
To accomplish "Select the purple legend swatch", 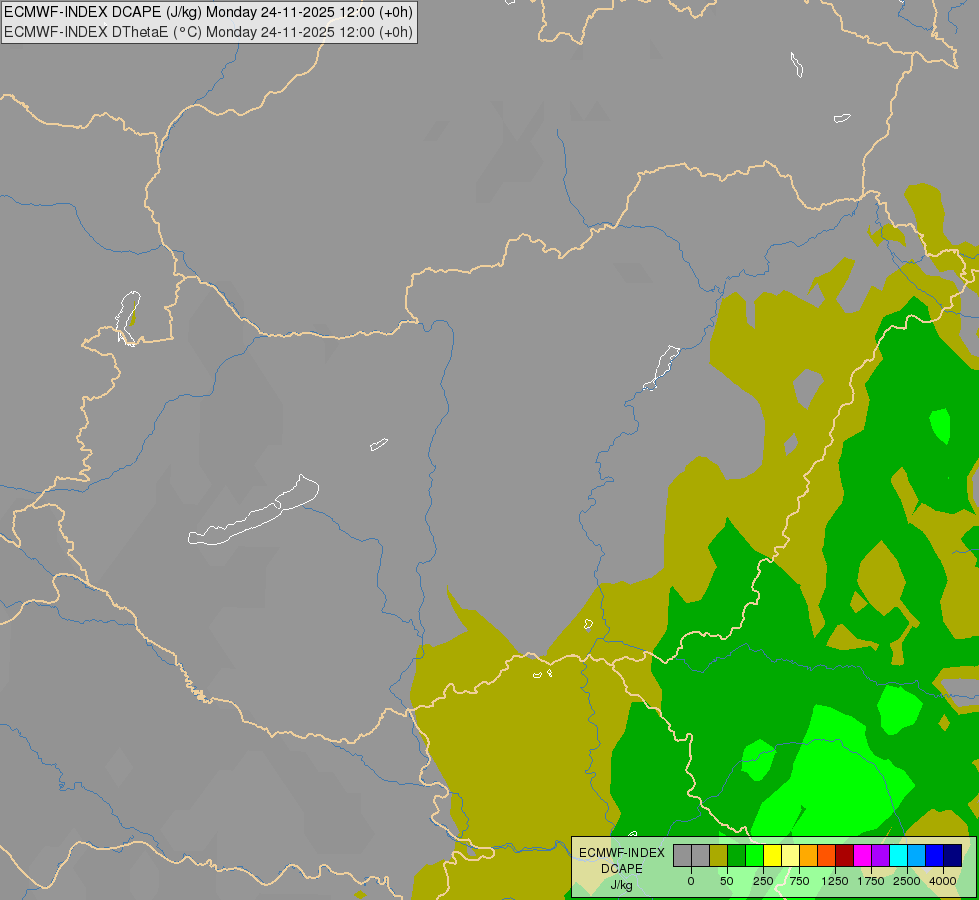I will coord(880,855).
